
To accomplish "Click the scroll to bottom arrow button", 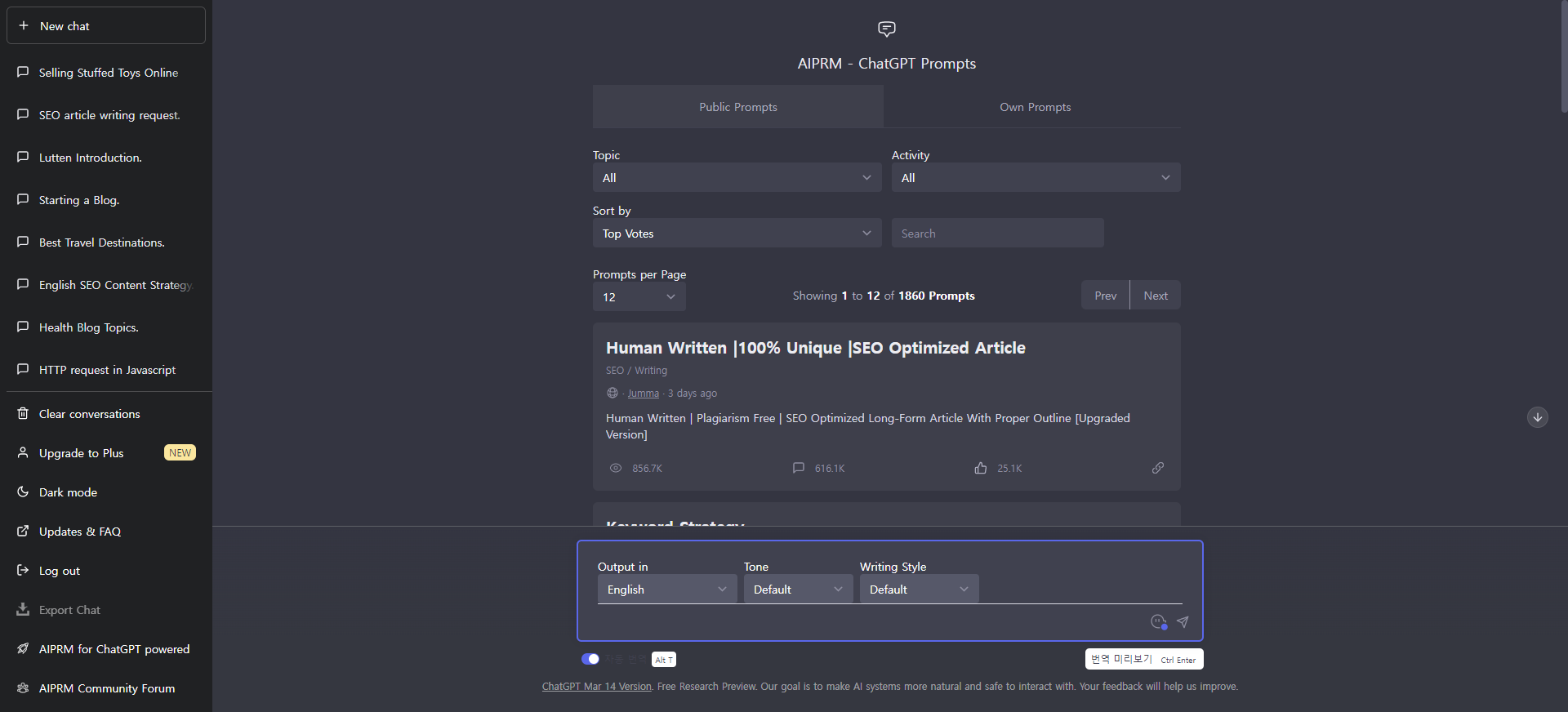I will point(1538,417).
